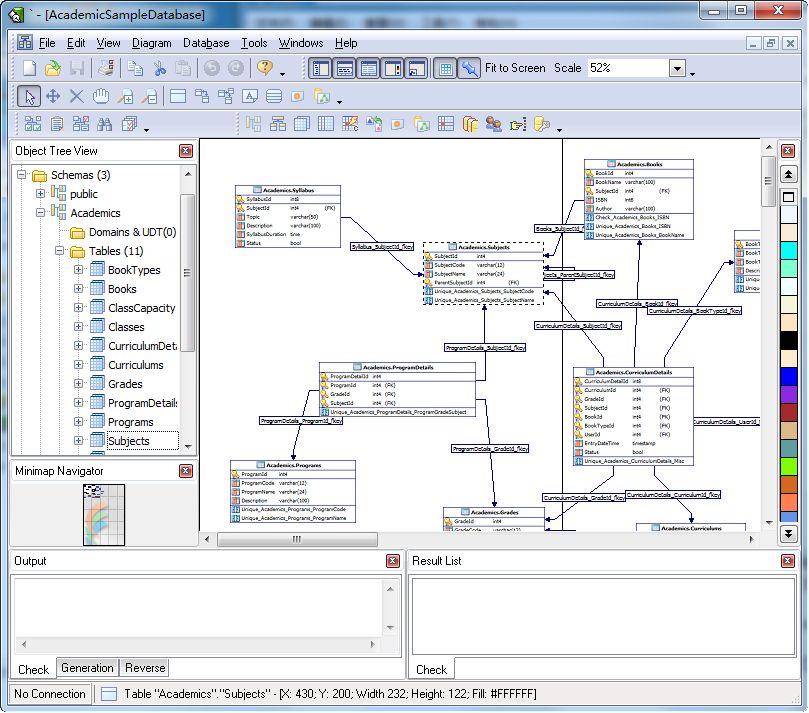Toggle the diagram grid display button
The width and height of the screenshot is (809, 713).
tap(444, 68)
